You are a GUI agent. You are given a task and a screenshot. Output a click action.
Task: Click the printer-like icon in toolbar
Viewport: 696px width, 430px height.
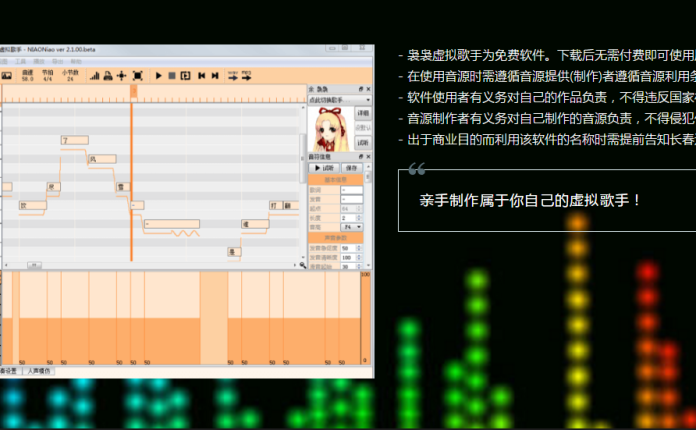click(x=108, y=76)
